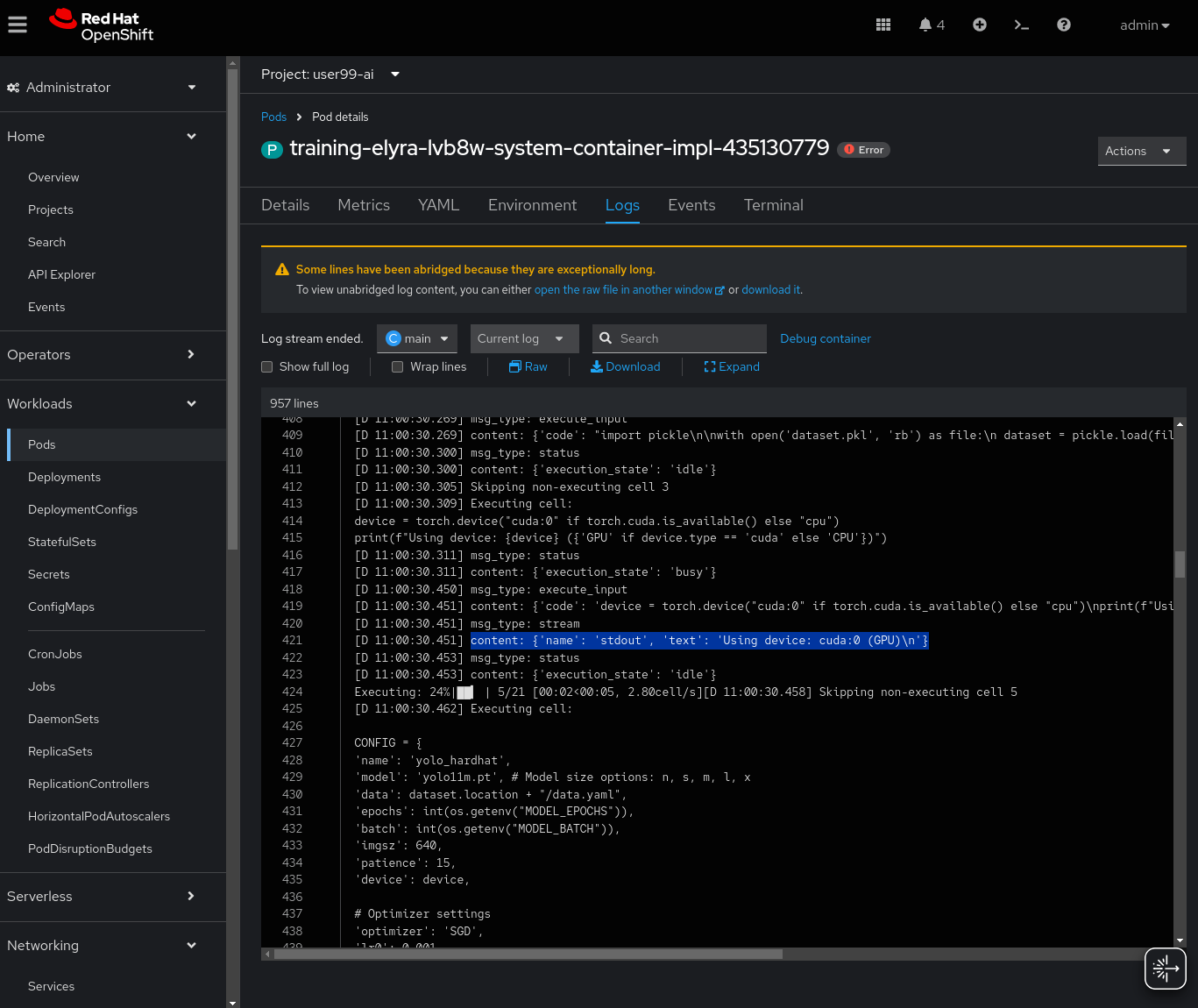
Task: Open StatefulSets under Workloads
Action: tap(62, 542)
